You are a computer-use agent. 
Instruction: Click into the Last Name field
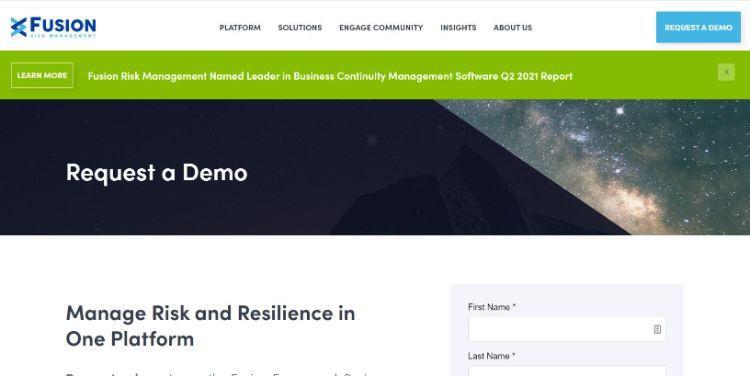point(567,371)
